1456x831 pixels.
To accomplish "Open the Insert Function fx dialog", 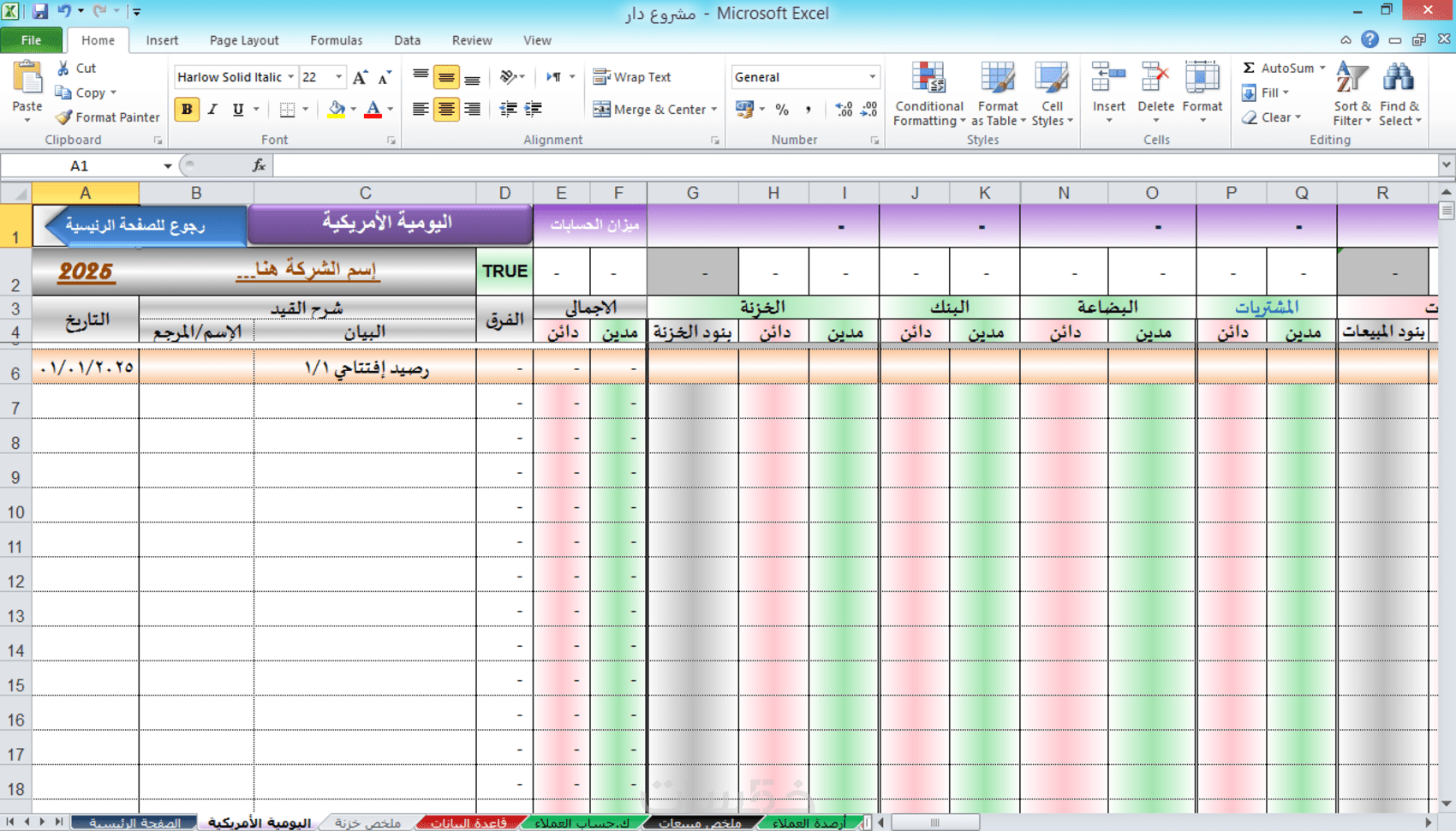I will (x=259, y=165).
